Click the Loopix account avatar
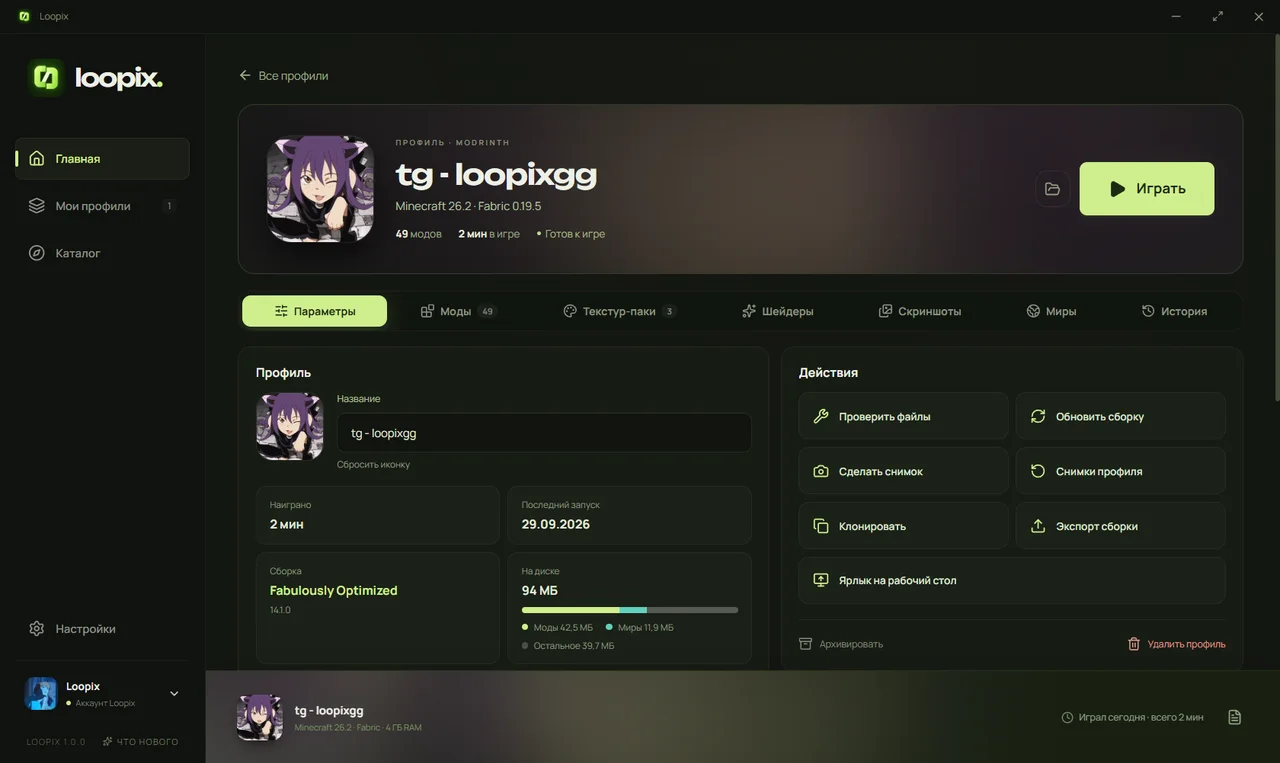Screen dimensions: 1280x763 [x=41, y=694]
